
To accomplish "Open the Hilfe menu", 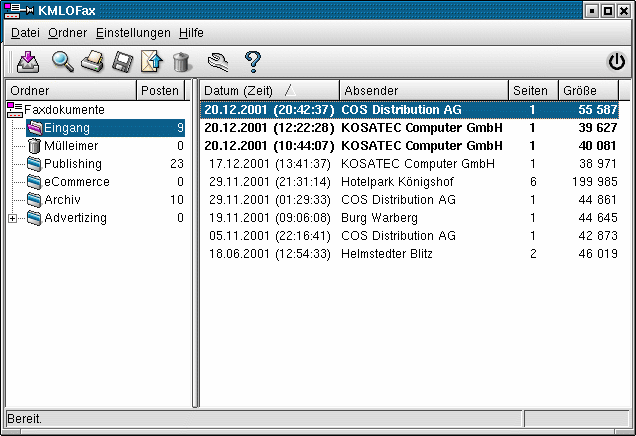I will click(191, 33).
